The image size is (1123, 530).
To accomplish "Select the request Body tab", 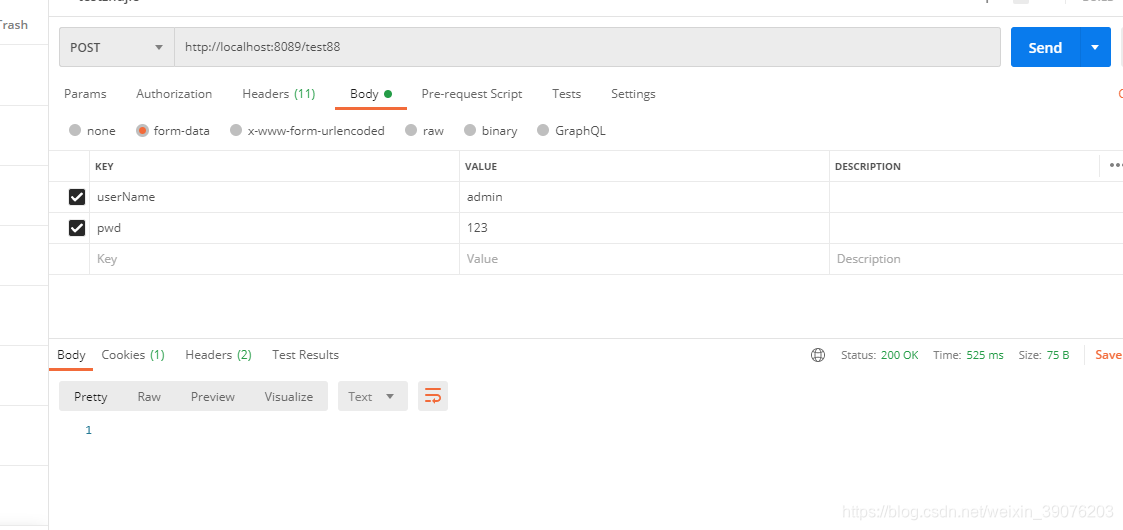I will 370,94.
